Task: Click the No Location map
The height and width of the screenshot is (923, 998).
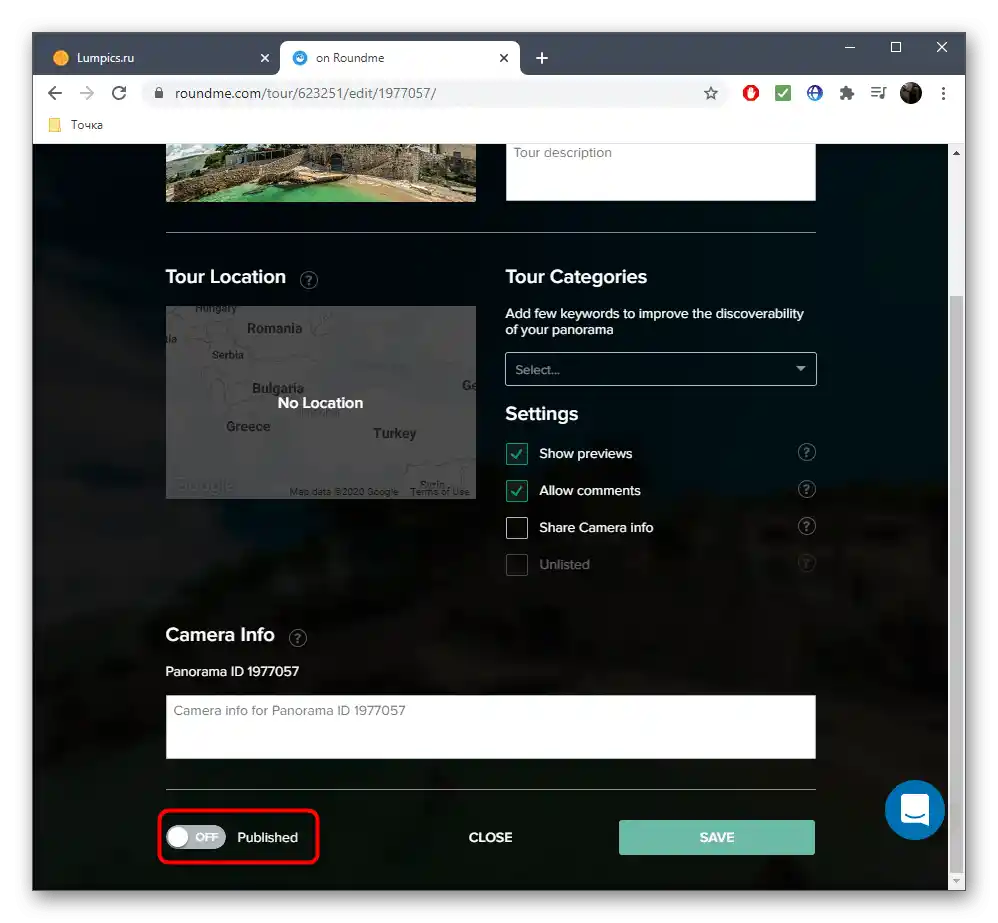Action: 321,402
